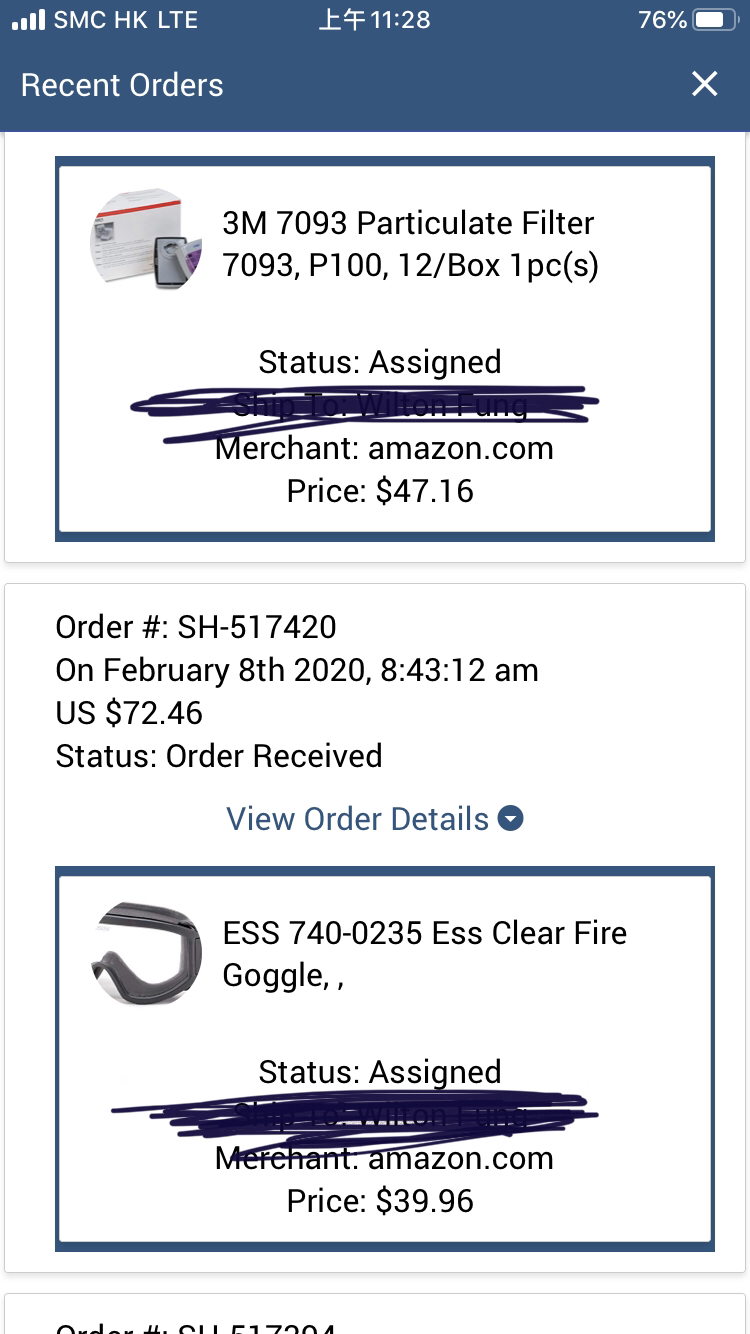Open the 3M 7093 filter product thumbnail
Image resolution: width=750 pixels, height=1334 pixels.
point(146,240)
